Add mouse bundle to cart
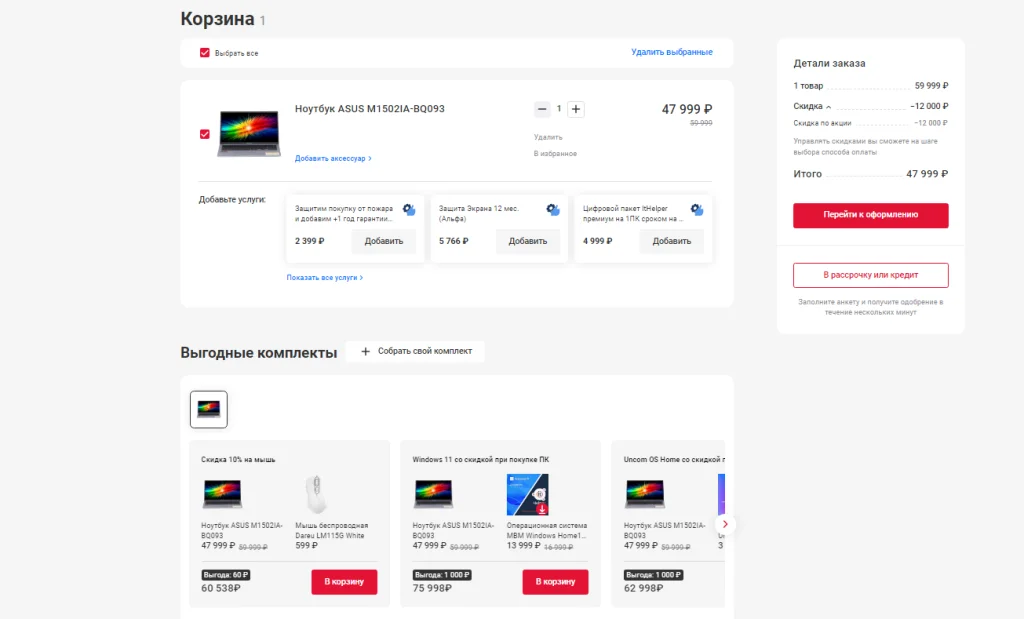The image size is (1024, 619). tap(344, 582)
